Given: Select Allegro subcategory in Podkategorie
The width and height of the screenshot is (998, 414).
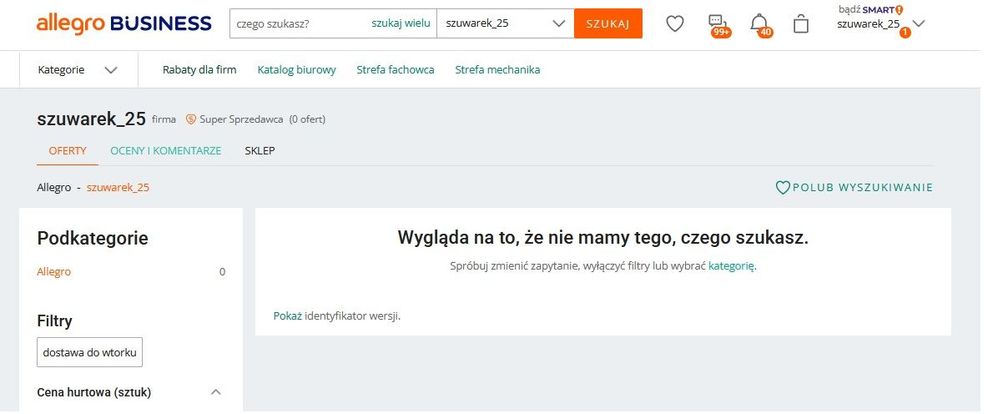Looking at the screenshot, I should point(54,272).
